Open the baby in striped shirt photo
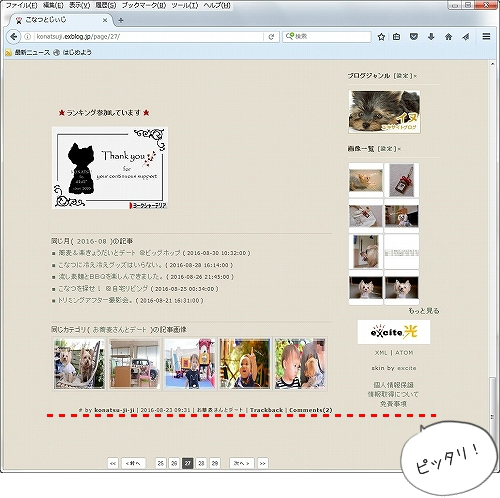 click(x=300, y=364)
